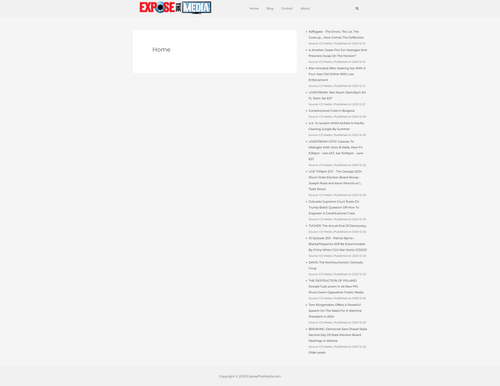The image size is (500, 386).
Task: Open TUCKER The Actual End Of Democracy
Action: coord(337,226)
